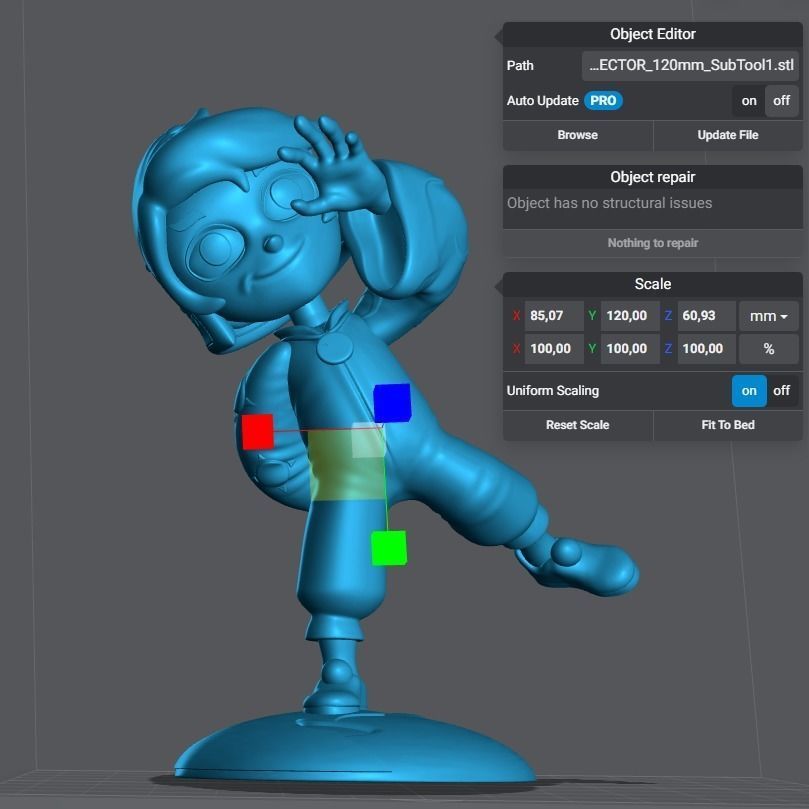Click Nothing to repair button
Image resolution: width=809 pixels, height=809 pixels.
653,243
